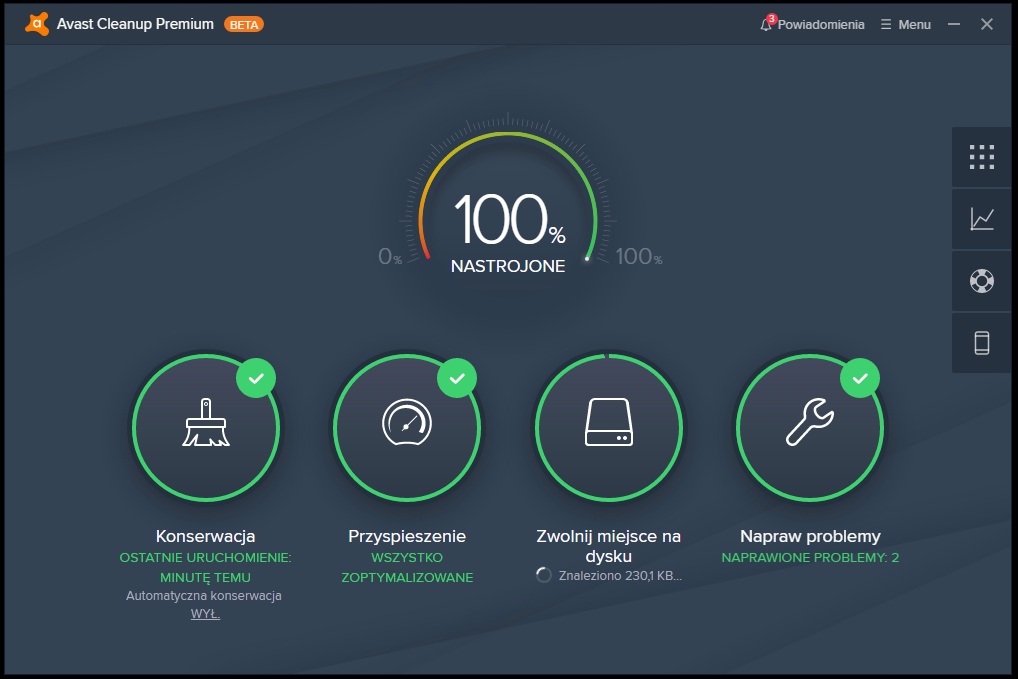Screen dimensions: 1018x679
Task: Open the Menu hamburger button
Action: [906, 25]
